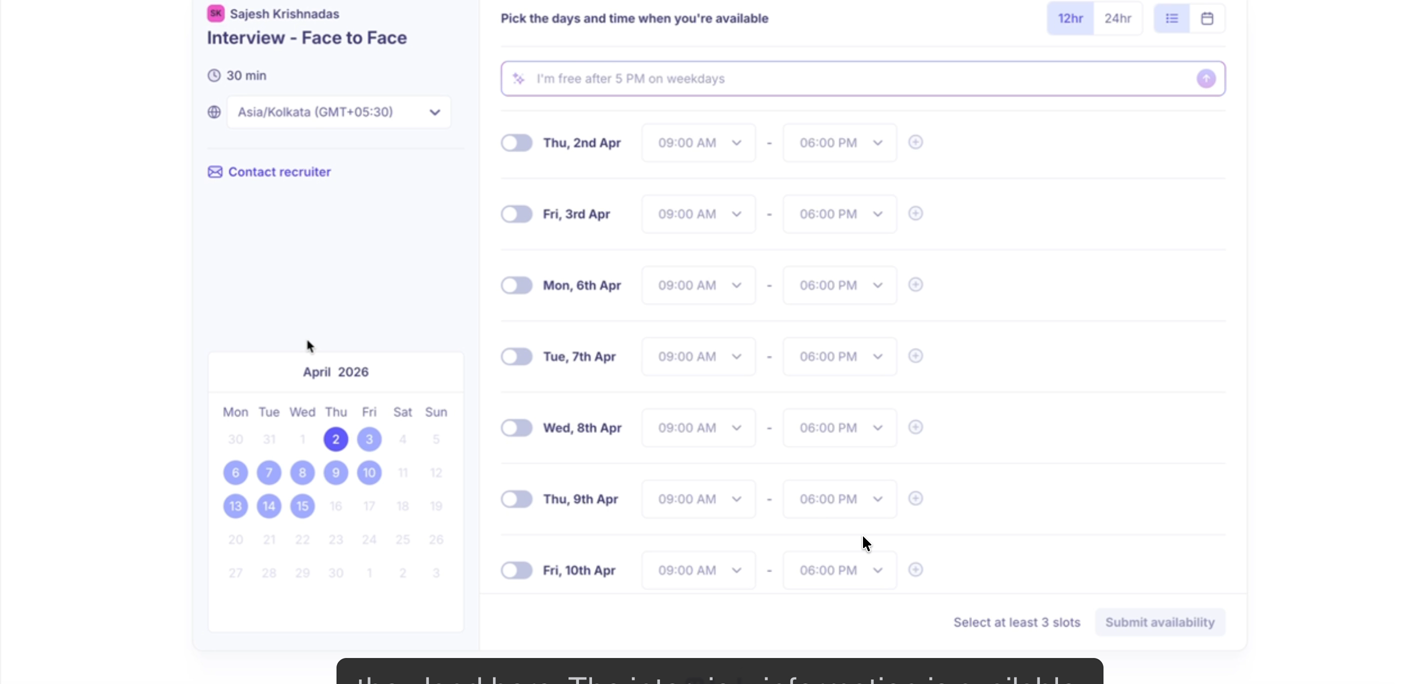
Task: Click the plus icon beside Fri 10th Apr
Action: tap(915, 569)
